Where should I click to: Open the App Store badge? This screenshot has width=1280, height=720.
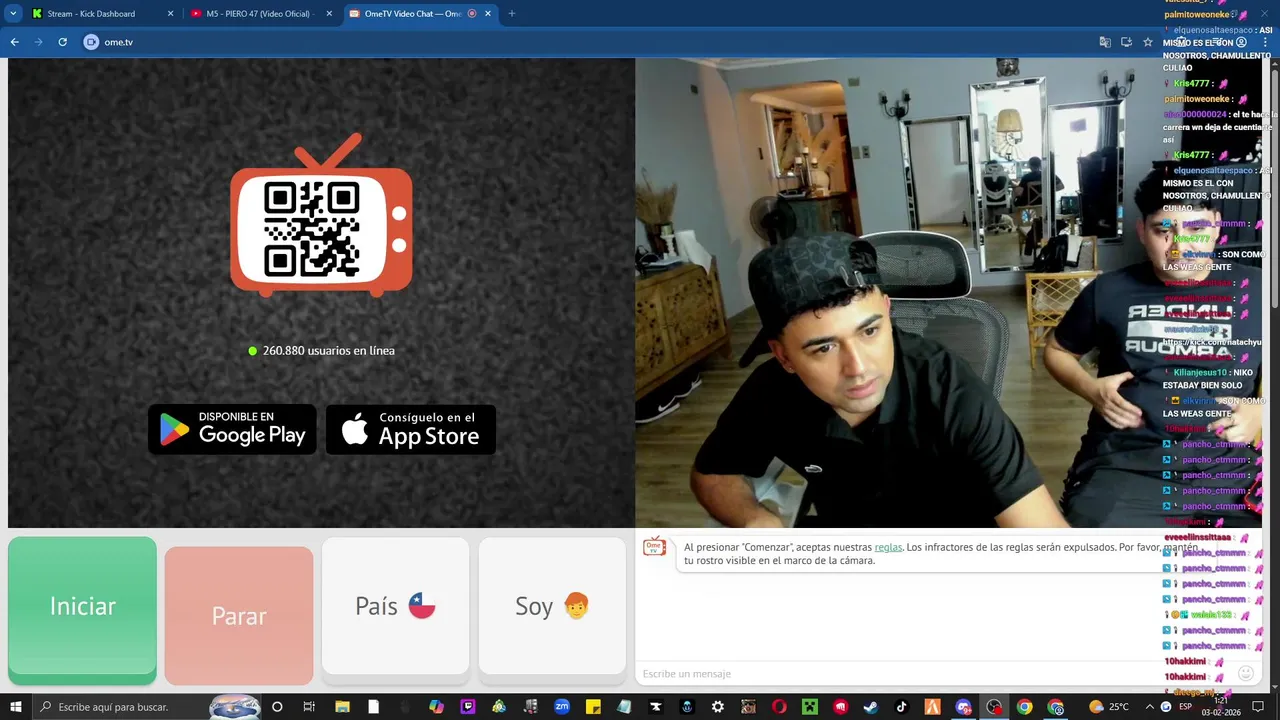pos(411,429)
